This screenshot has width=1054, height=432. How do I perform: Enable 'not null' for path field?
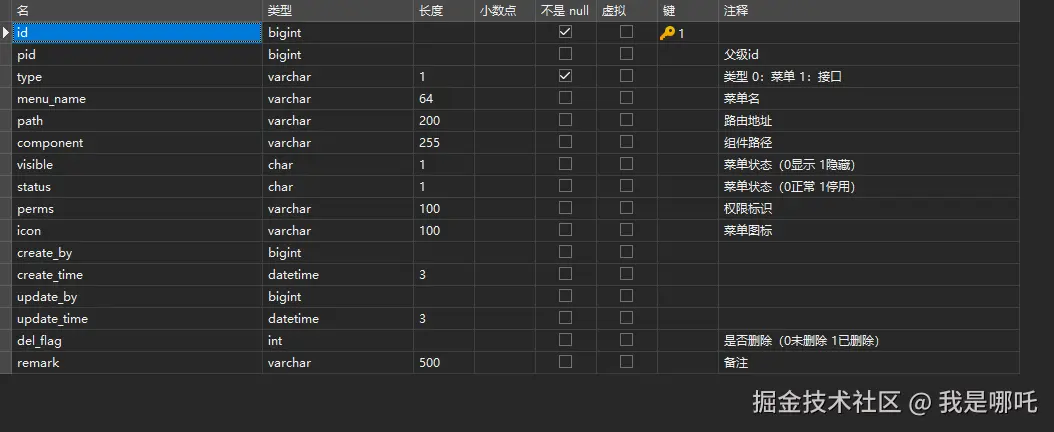(565, 120)
